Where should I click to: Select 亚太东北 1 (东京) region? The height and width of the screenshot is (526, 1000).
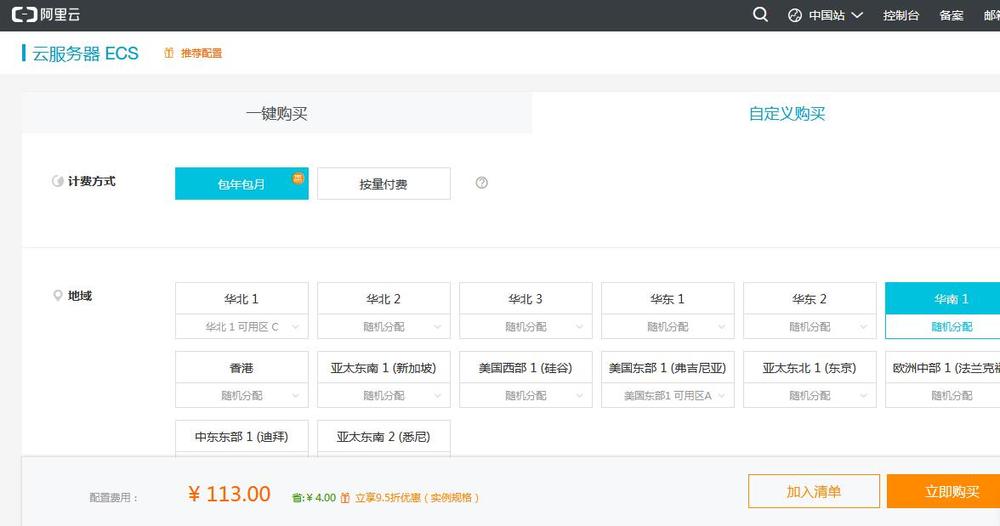tap(810, 367)
